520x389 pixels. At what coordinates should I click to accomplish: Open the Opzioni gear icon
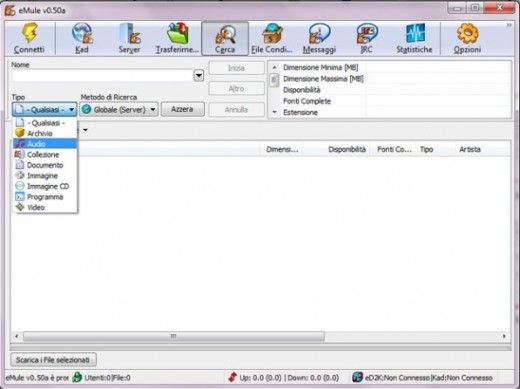point(467,33)
